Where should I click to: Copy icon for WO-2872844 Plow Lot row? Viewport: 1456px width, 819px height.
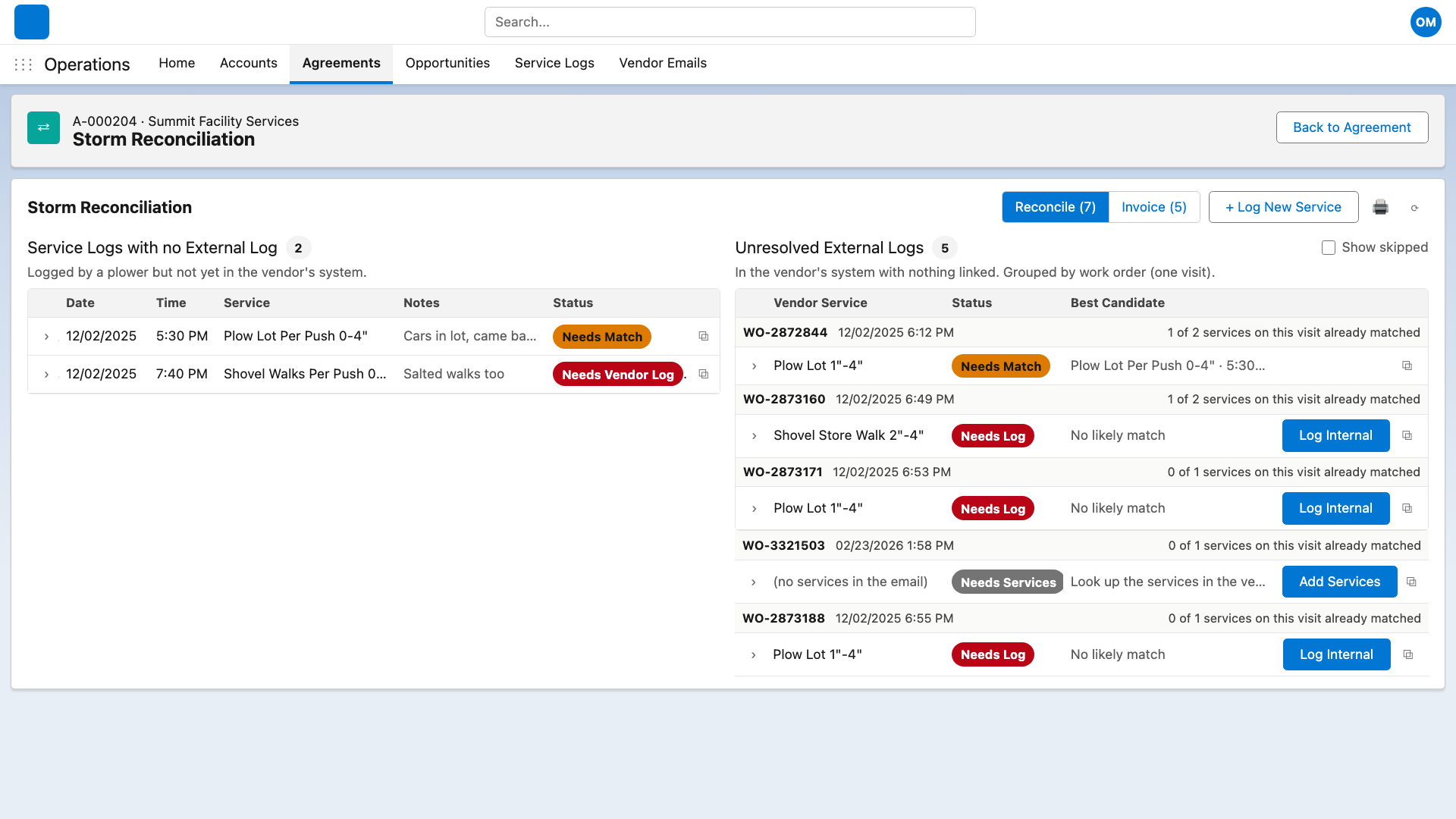tap(1407, 366)
